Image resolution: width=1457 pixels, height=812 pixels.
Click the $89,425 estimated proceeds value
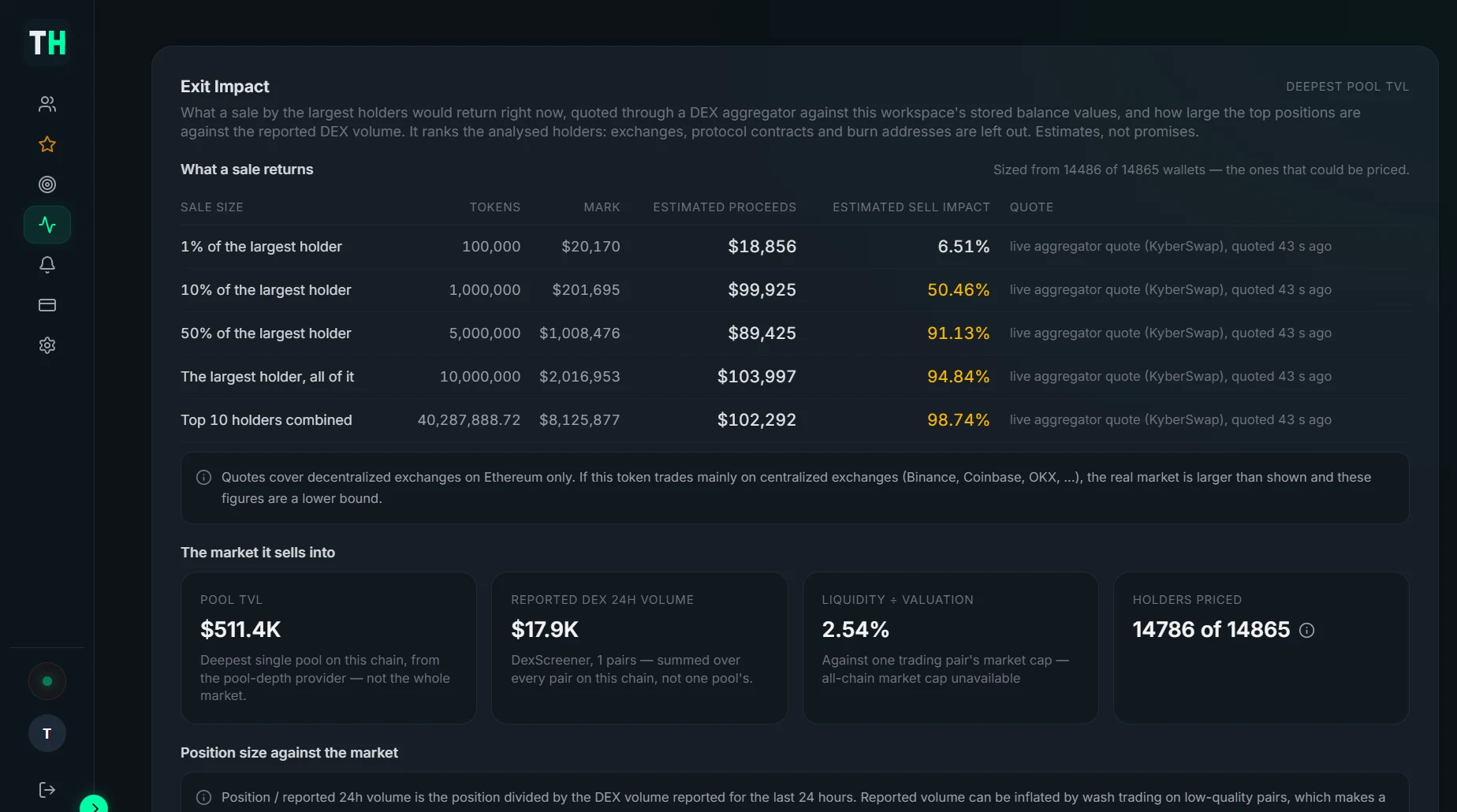coord(762,333)
